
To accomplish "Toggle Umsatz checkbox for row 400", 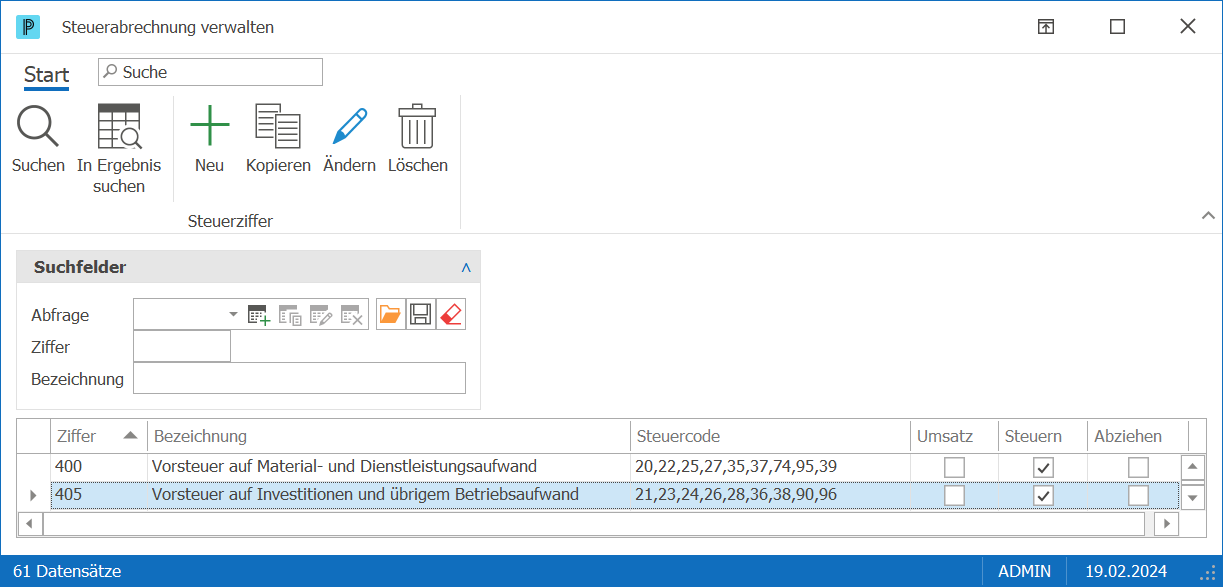I will (955, 467).
